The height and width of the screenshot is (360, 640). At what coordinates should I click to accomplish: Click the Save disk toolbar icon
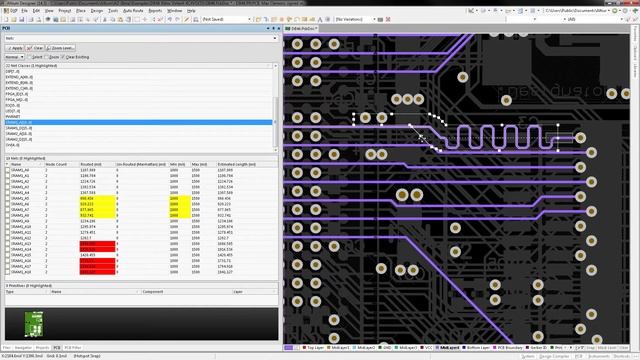point(22,19)
